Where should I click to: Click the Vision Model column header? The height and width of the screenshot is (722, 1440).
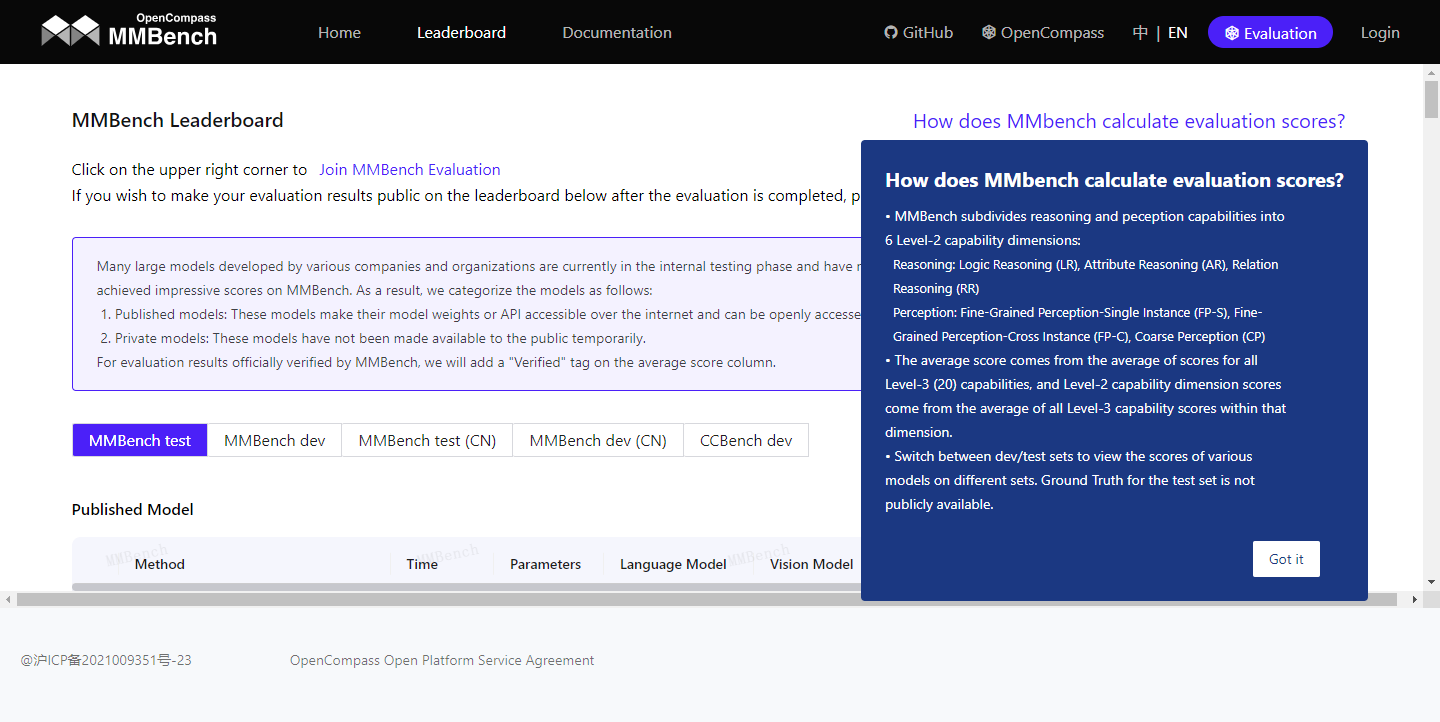coord(811,564)
